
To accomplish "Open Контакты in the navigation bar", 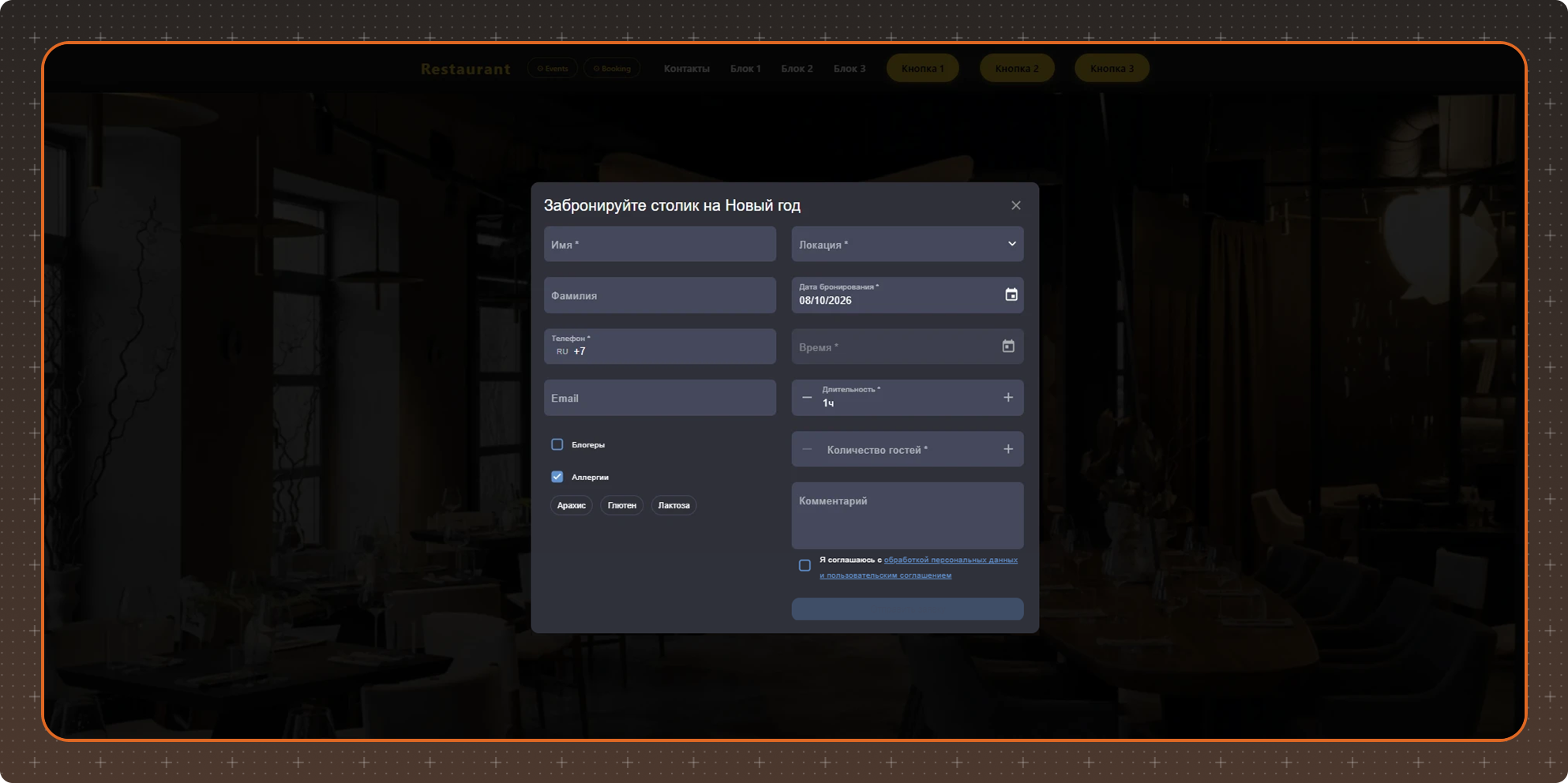I will point(686,69).
